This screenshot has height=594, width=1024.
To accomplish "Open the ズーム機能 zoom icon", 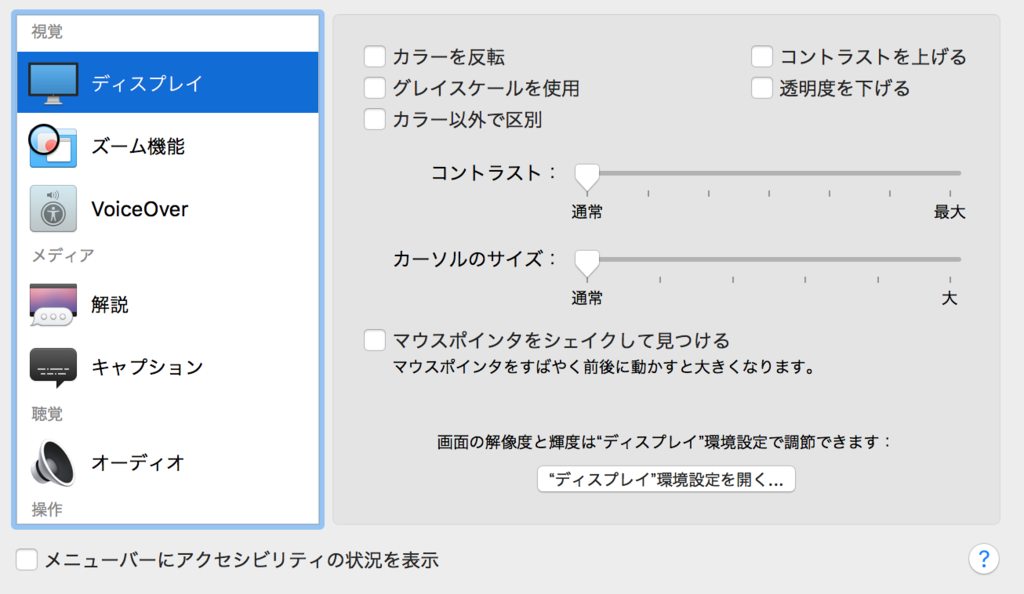I will (52, 146).
